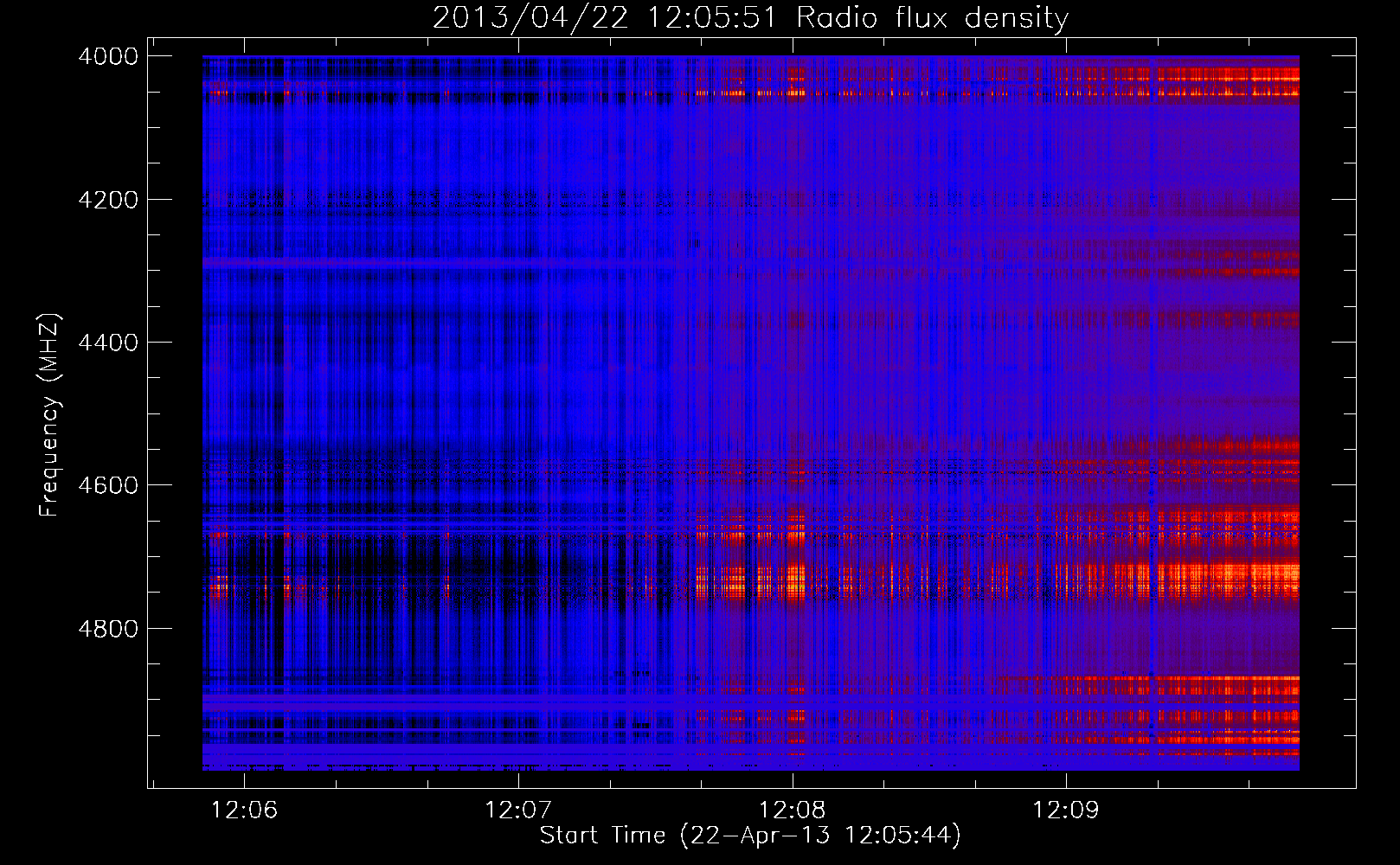Select the 4200 frequency axis label
Viewport: 1400px width, 865px height.
[108, 200]
